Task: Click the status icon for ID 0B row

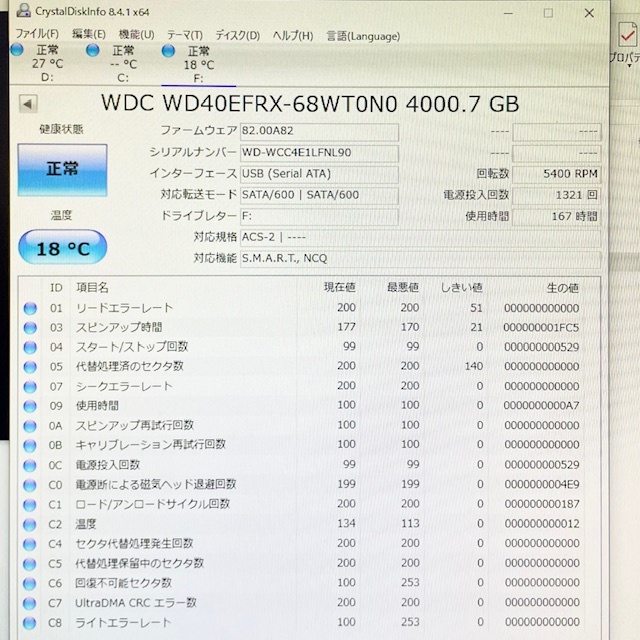Action: [x=30, y=445]
